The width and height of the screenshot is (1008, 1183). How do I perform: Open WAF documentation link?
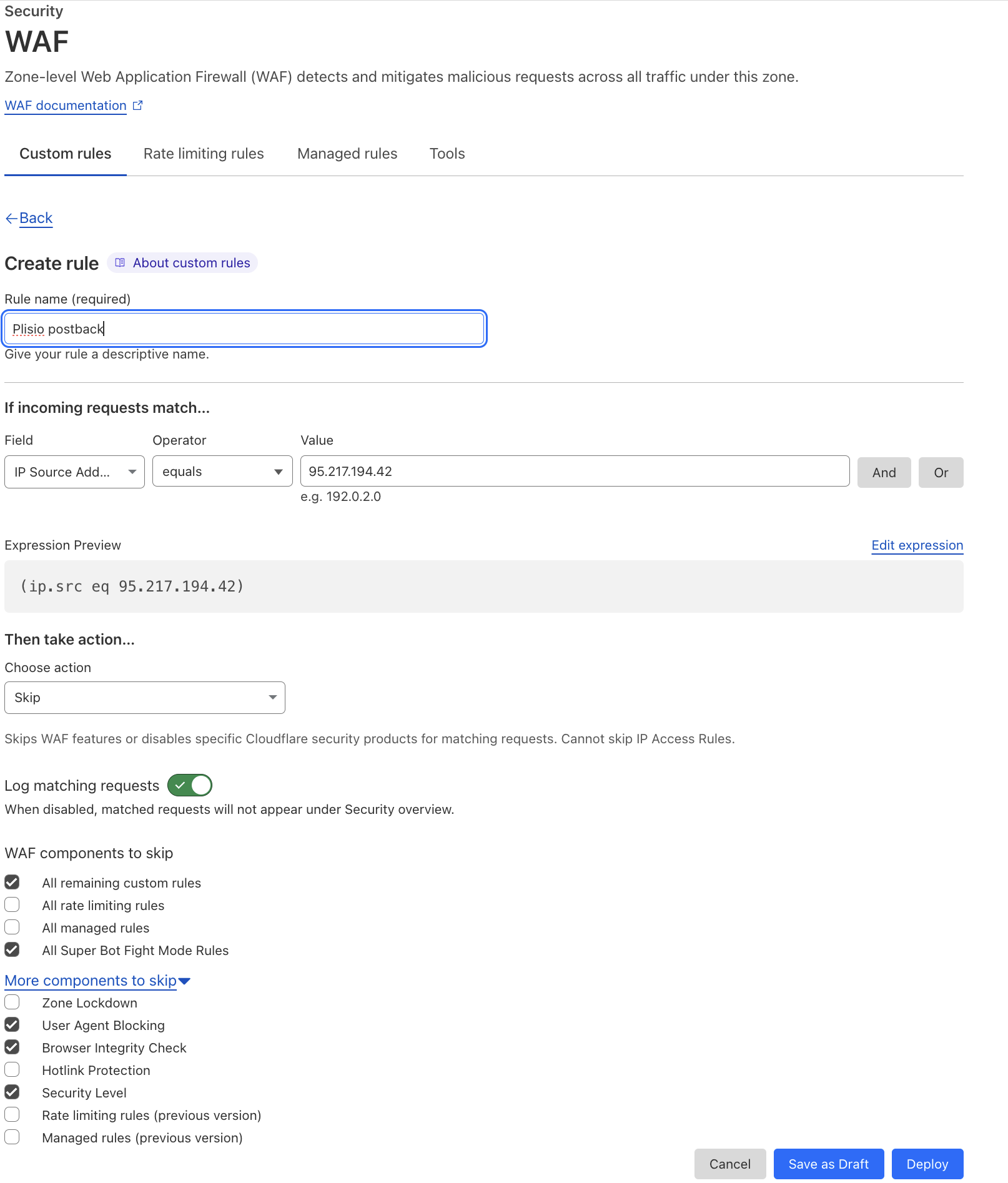(66, 106)
